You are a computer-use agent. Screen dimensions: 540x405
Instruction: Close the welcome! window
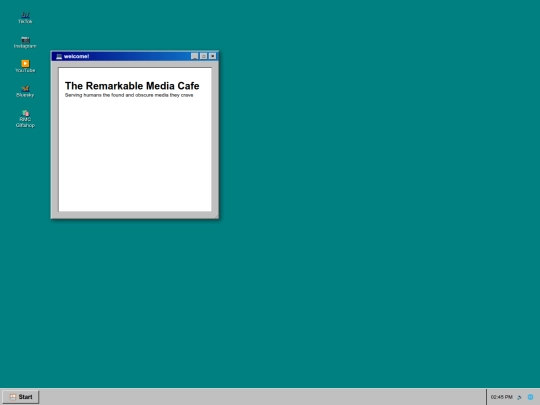point(212,56)
